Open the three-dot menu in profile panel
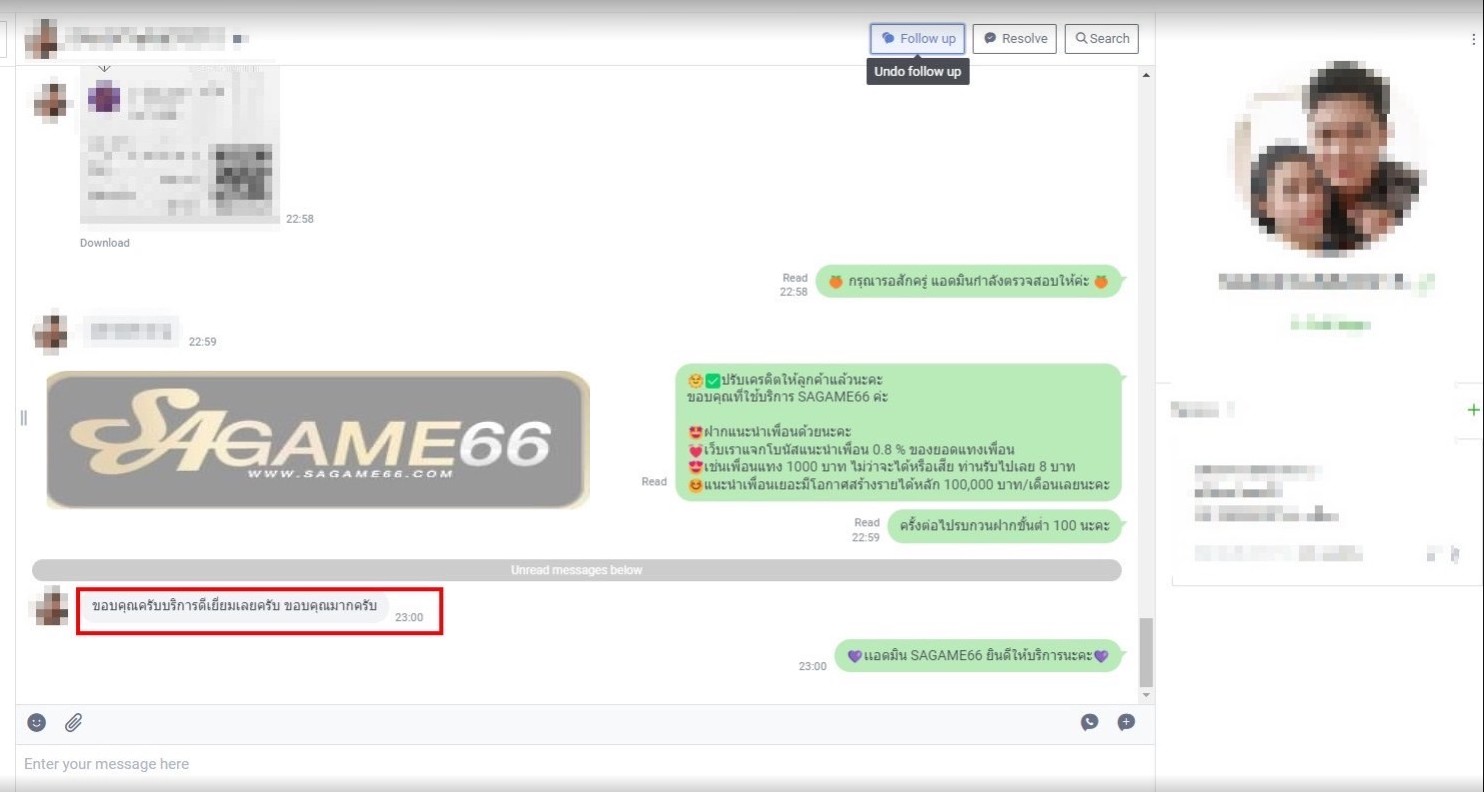 (x=1473, y=39)
